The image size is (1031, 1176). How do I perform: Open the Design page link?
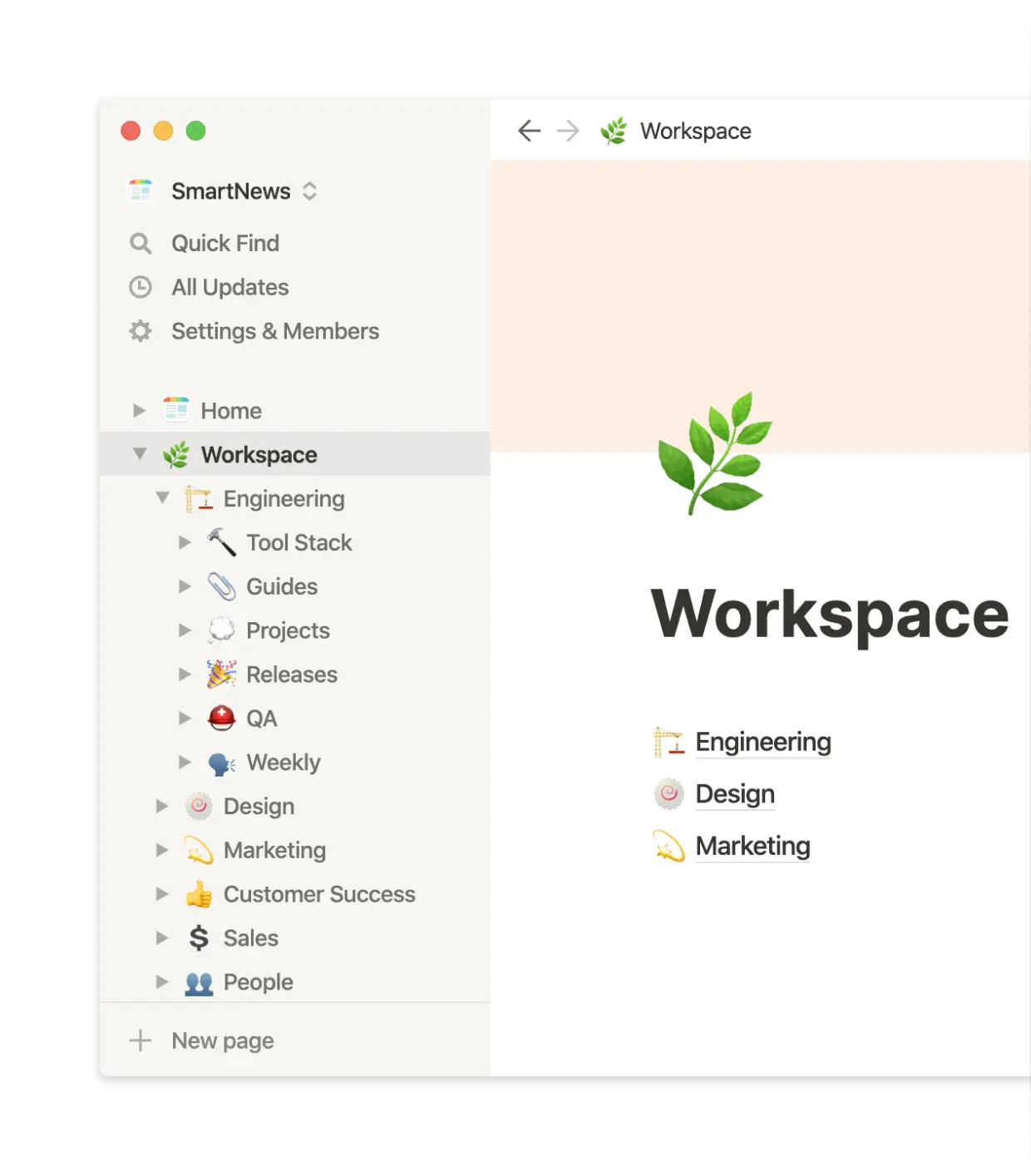(x=735, y=793)
